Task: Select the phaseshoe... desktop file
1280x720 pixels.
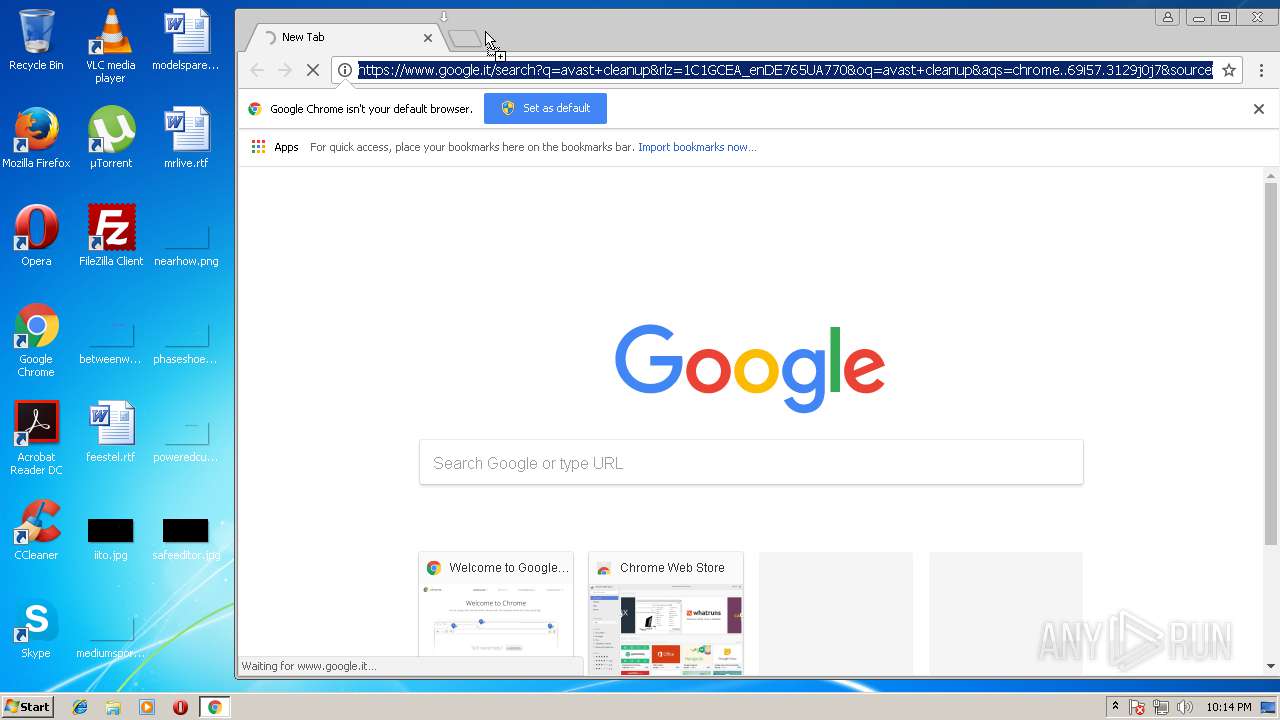Action: point(185,342)
